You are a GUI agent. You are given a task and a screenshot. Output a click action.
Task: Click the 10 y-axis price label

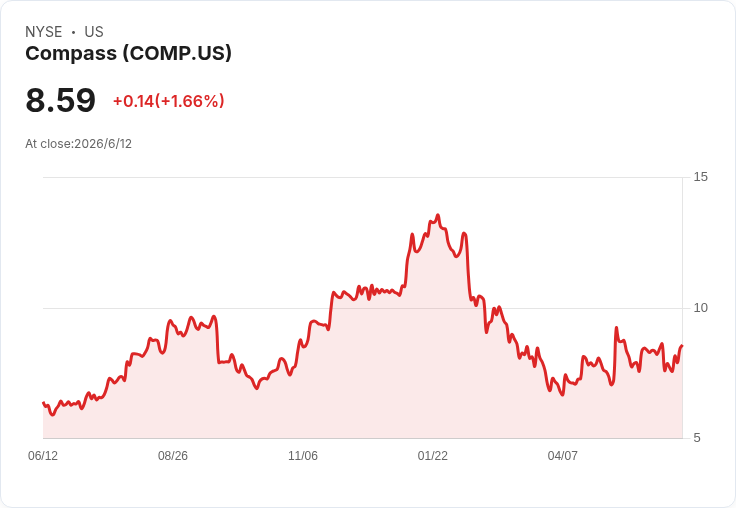coord(700,308)
